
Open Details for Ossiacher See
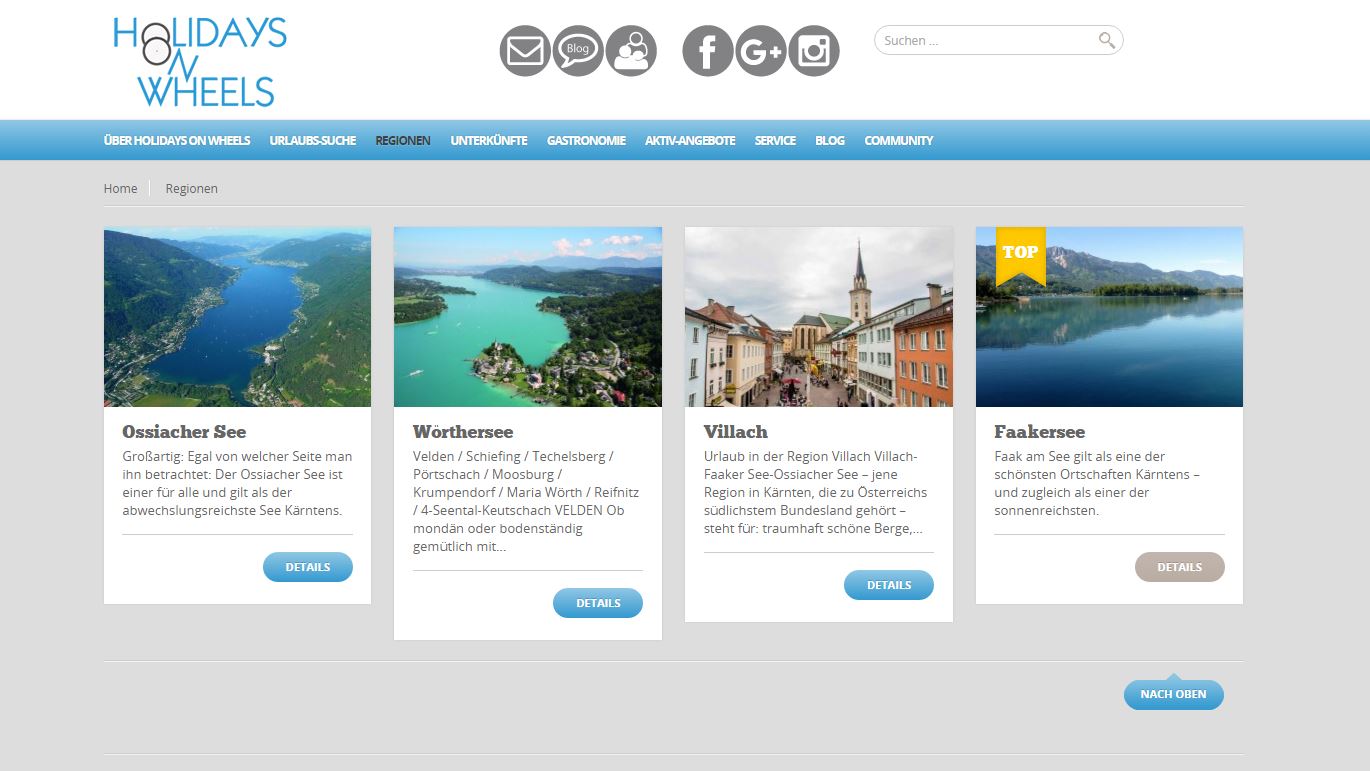click(308, 567)
